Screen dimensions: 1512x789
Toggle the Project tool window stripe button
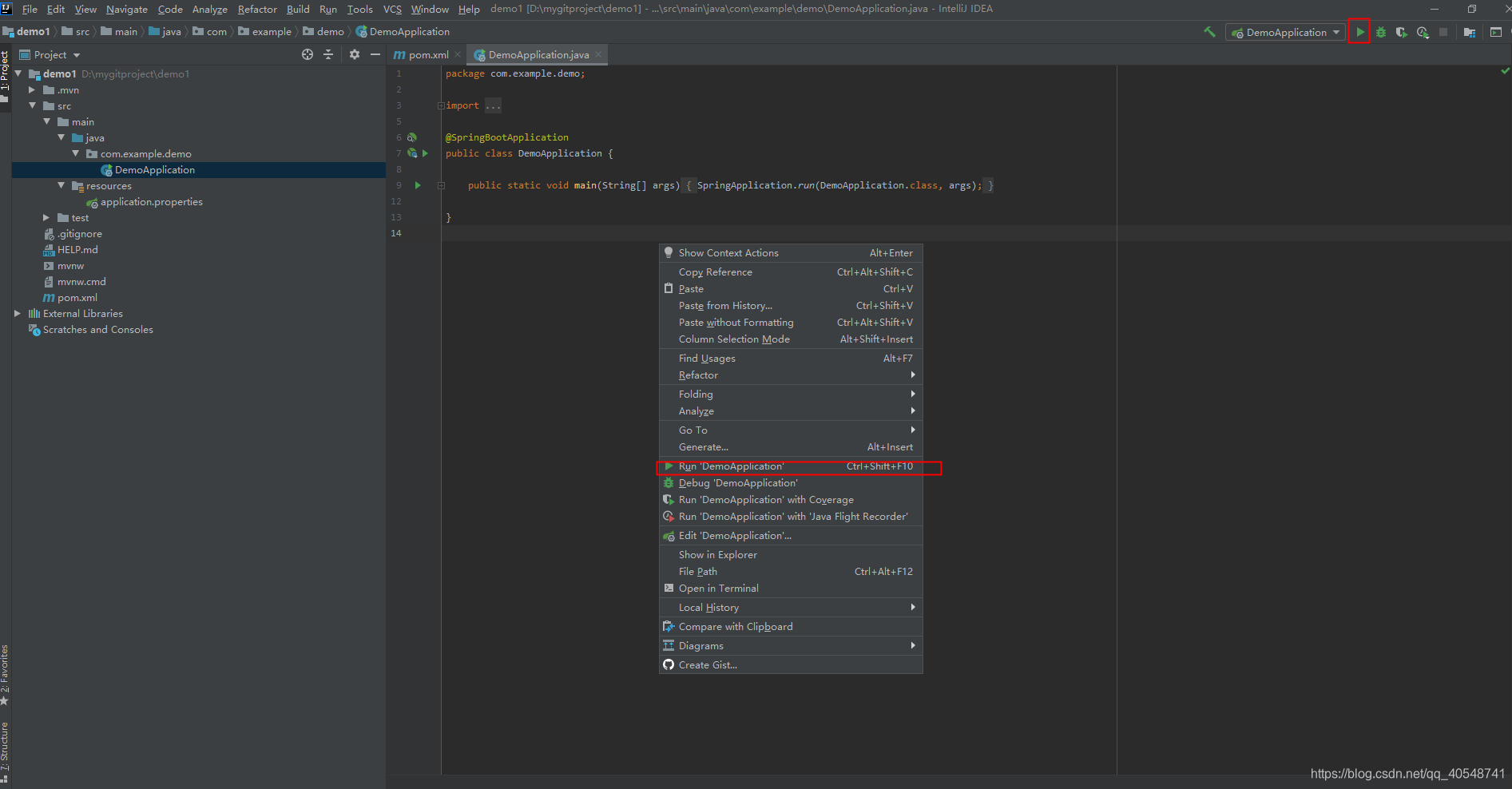5,77
